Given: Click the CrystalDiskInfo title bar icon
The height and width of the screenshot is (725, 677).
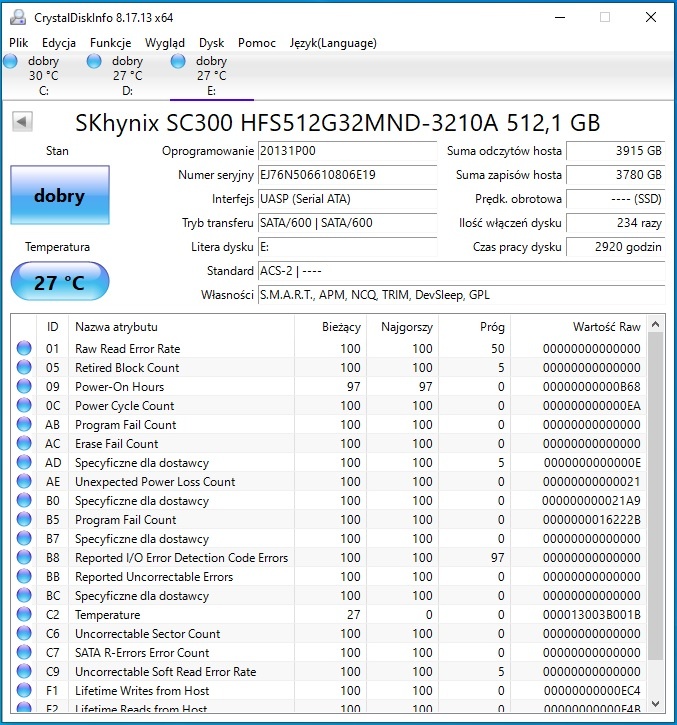Looking at the screenshot, I should click(x=18, y=18).
